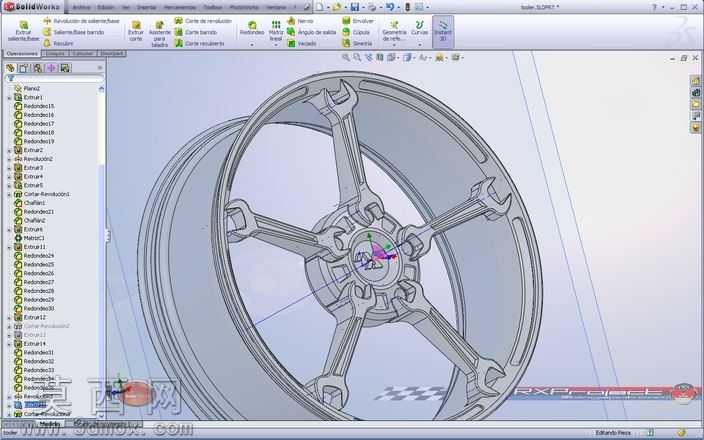Select Revolución de saliente/base tool

(81, 21)
